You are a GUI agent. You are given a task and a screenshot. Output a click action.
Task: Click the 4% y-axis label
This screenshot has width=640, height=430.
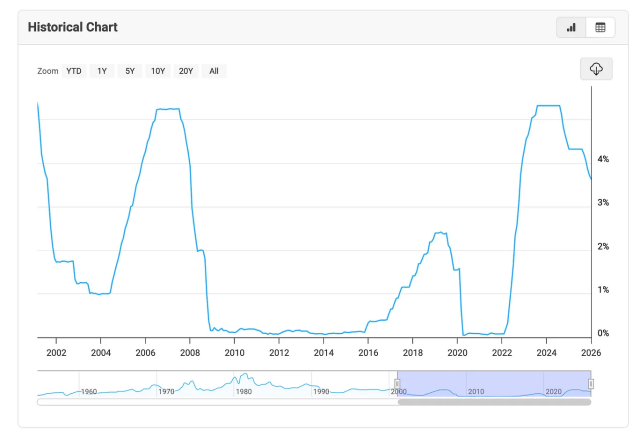click(603, 159)
